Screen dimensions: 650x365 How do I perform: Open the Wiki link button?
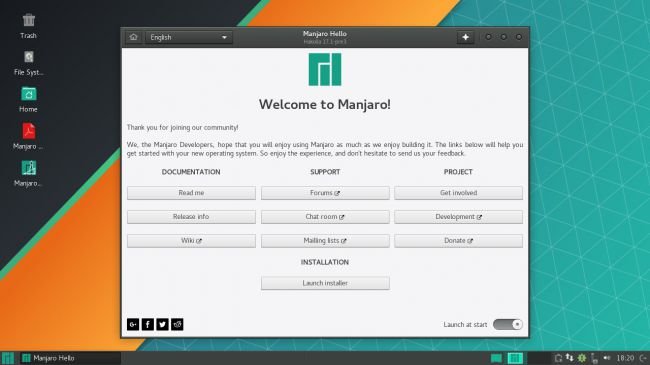[191, 241]
